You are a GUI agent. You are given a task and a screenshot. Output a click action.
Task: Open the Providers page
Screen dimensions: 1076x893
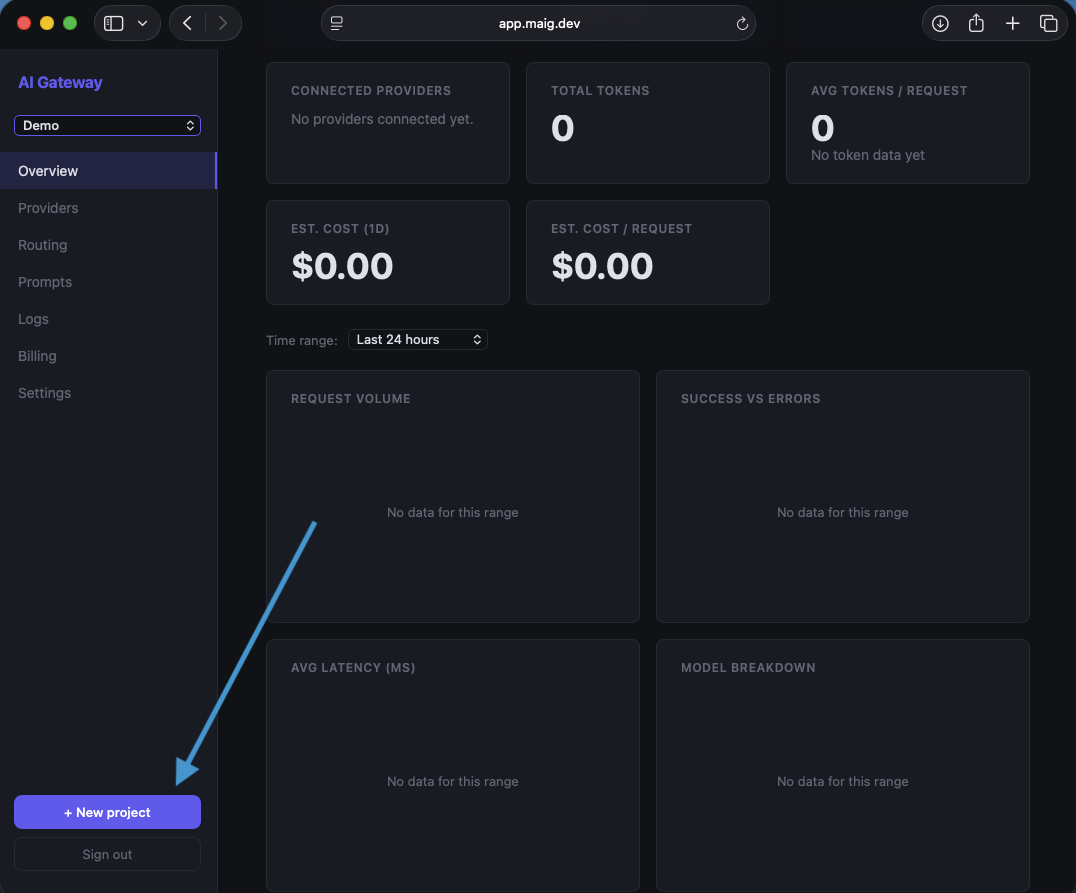tap(48, 208)
